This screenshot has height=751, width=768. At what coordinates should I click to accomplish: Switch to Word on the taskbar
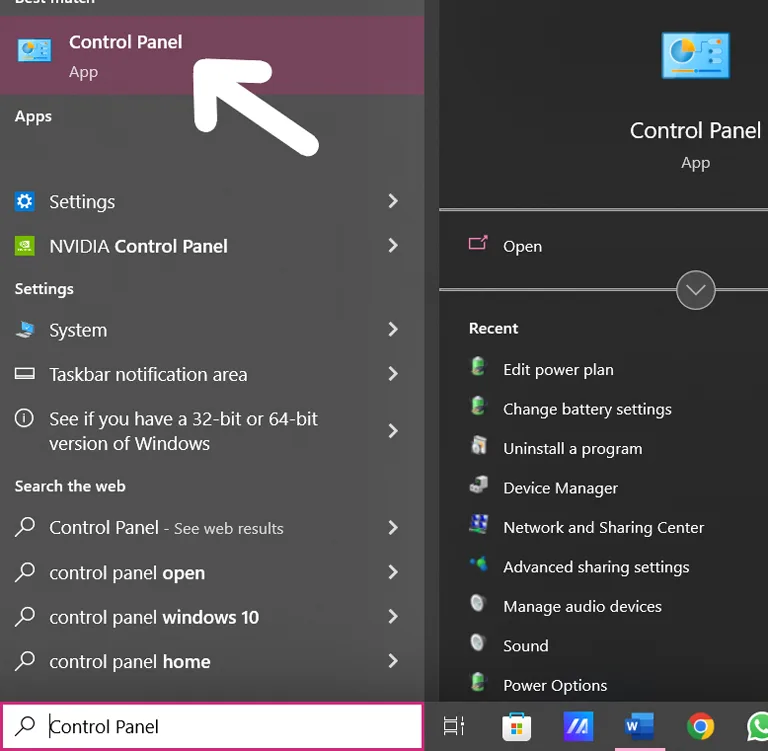tap(639, 727)
